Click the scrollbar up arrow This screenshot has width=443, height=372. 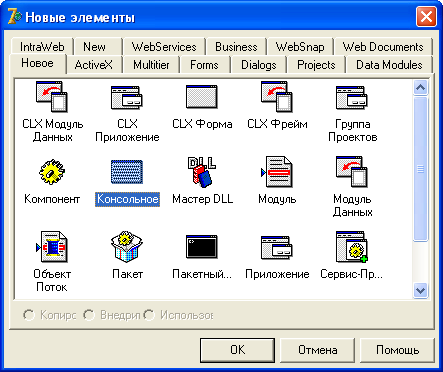click(x=420, y=88)
